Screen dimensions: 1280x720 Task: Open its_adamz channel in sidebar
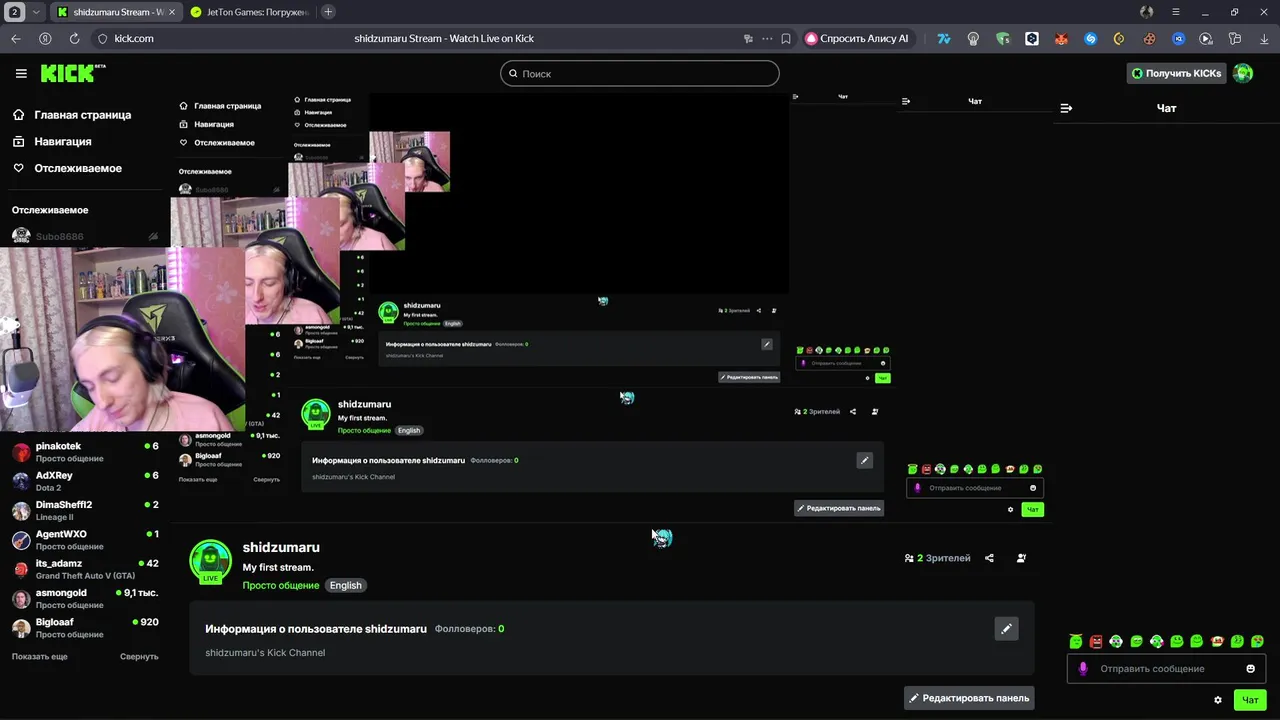click(85, 569)
